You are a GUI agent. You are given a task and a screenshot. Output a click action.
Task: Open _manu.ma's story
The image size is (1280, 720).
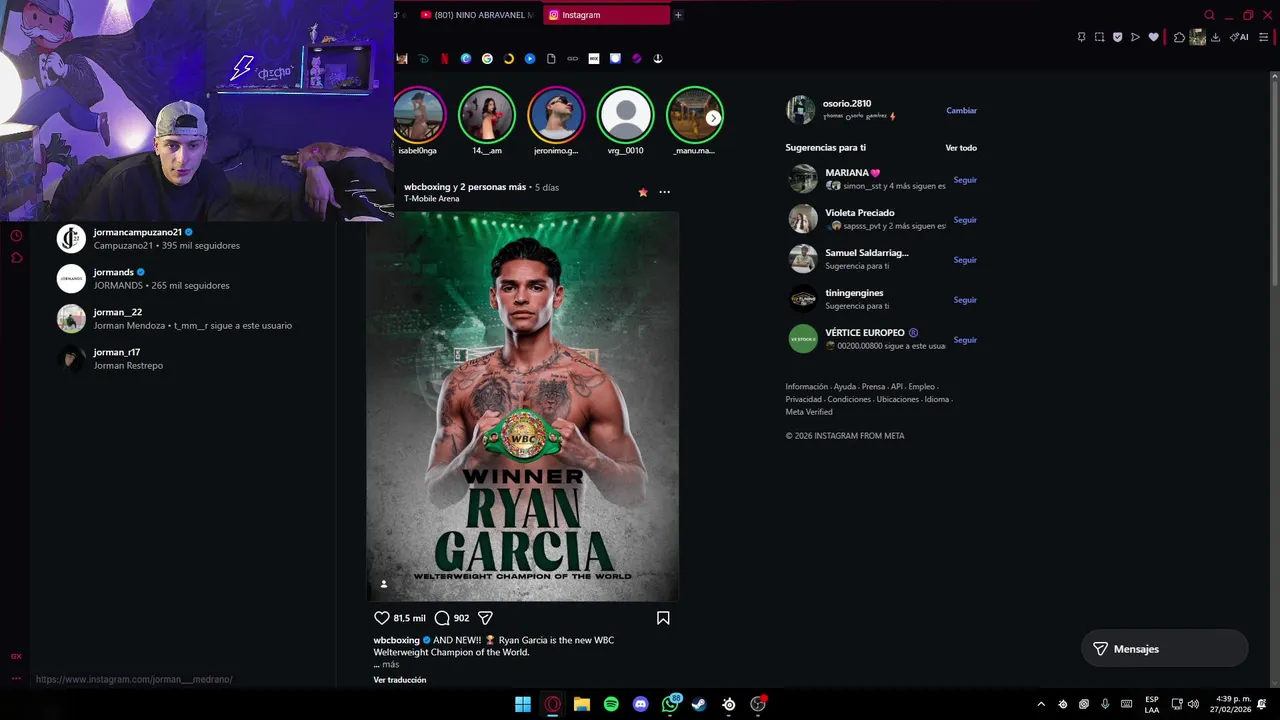[694, 116]
